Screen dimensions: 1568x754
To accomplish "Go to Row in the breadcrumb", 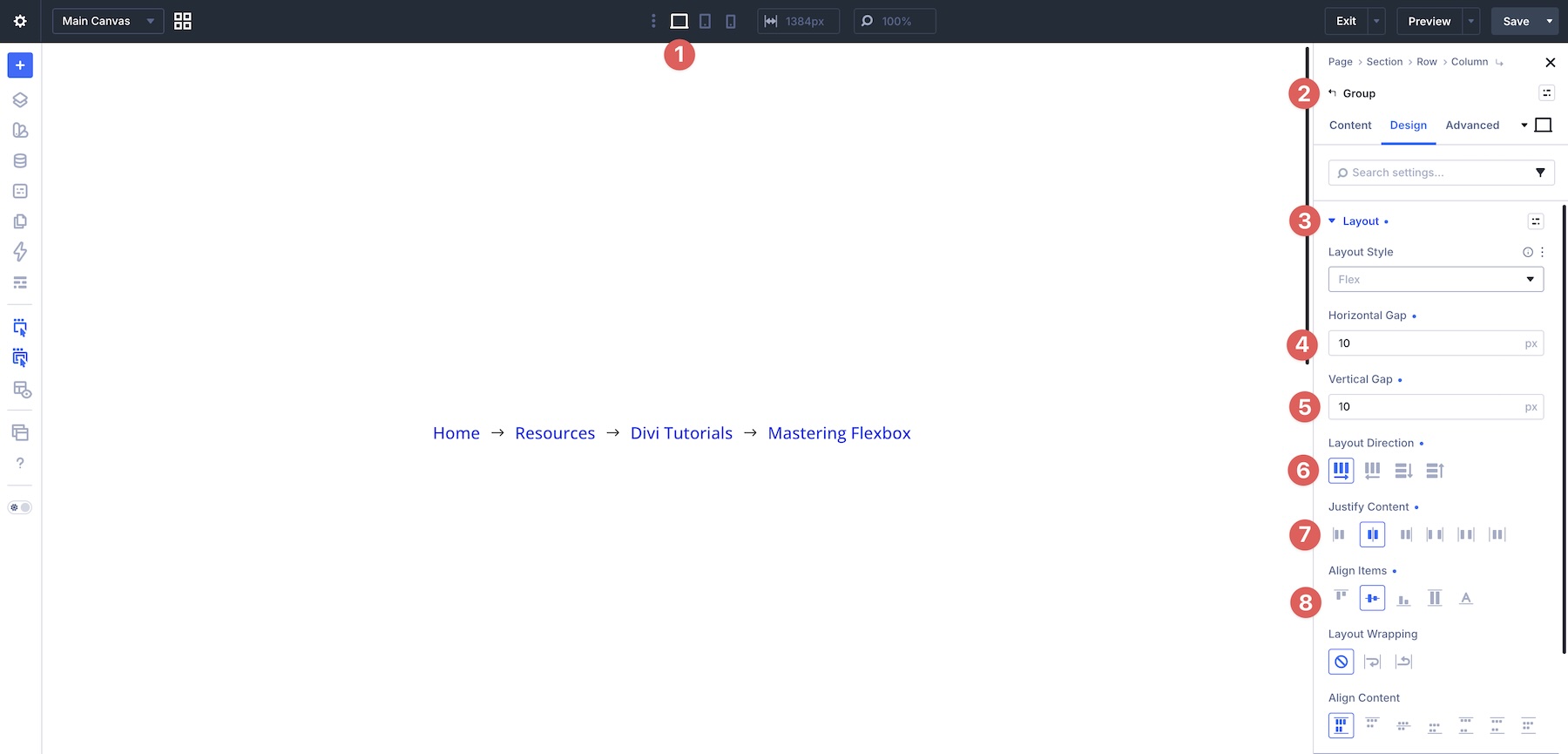I will point(1427,62).
